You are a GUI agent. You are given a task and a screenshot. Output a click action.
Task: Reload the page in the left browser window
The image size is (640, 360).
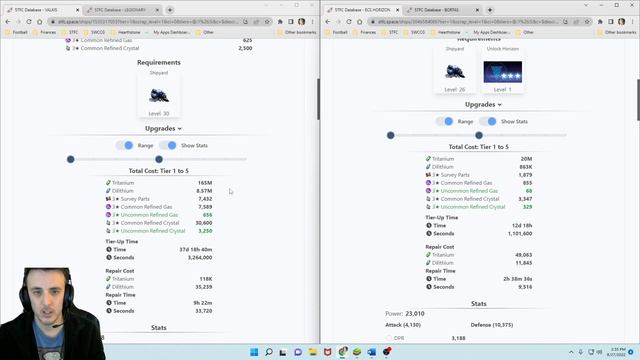[29, 22]
